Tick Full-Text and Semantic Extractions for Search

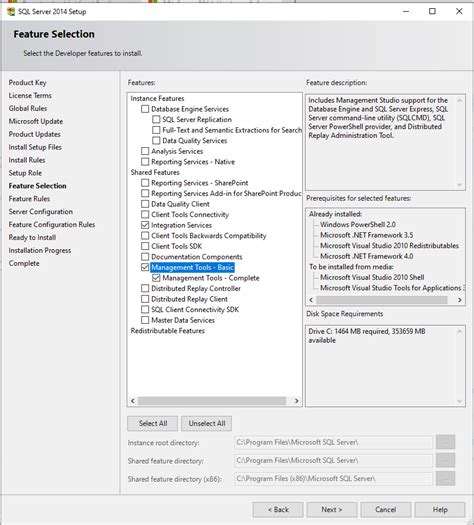pyautogui.click(x=156, y=130)
